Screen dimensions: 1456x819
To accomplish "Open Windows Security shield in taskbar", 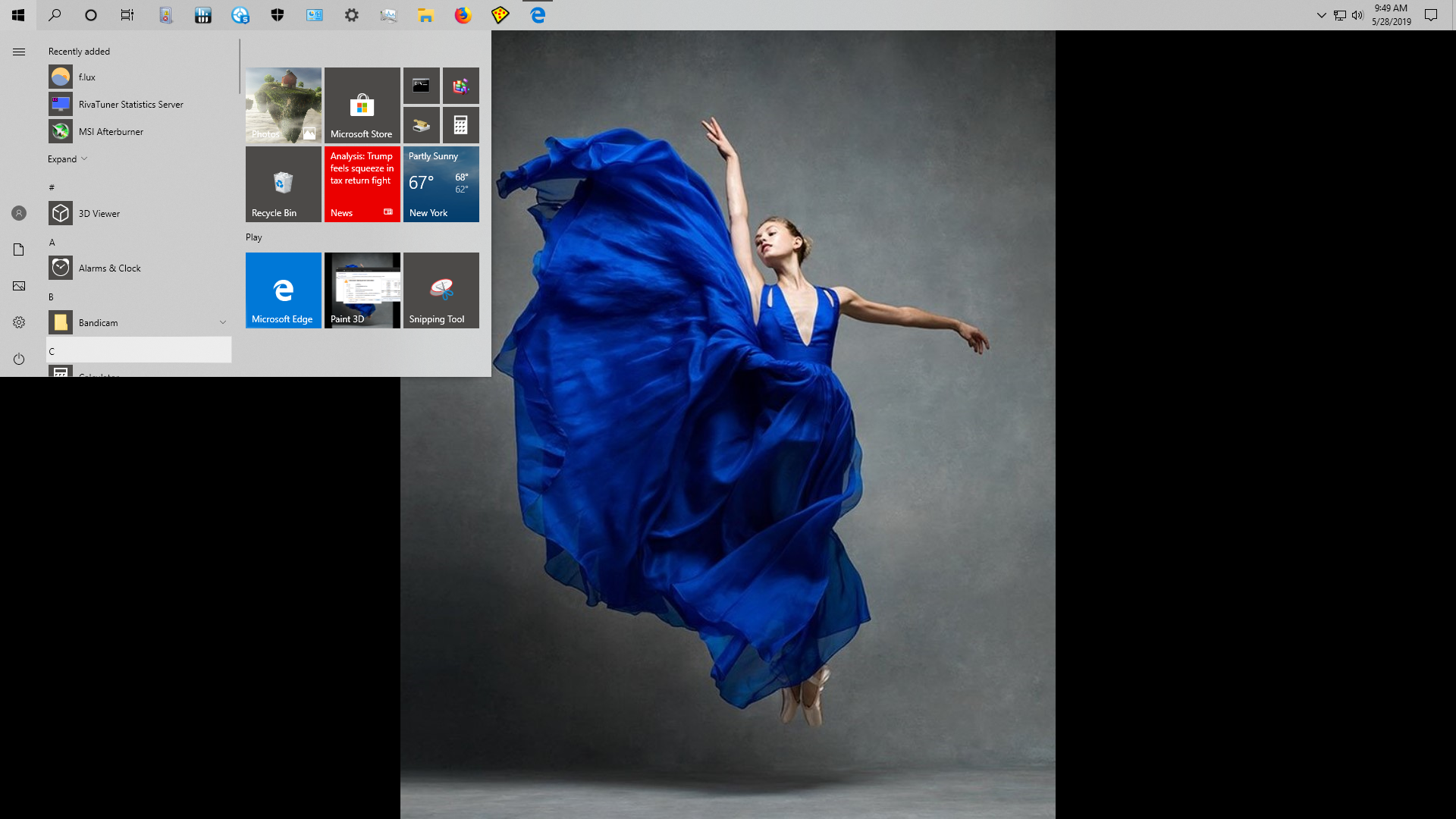I will (x=278, y=15).
